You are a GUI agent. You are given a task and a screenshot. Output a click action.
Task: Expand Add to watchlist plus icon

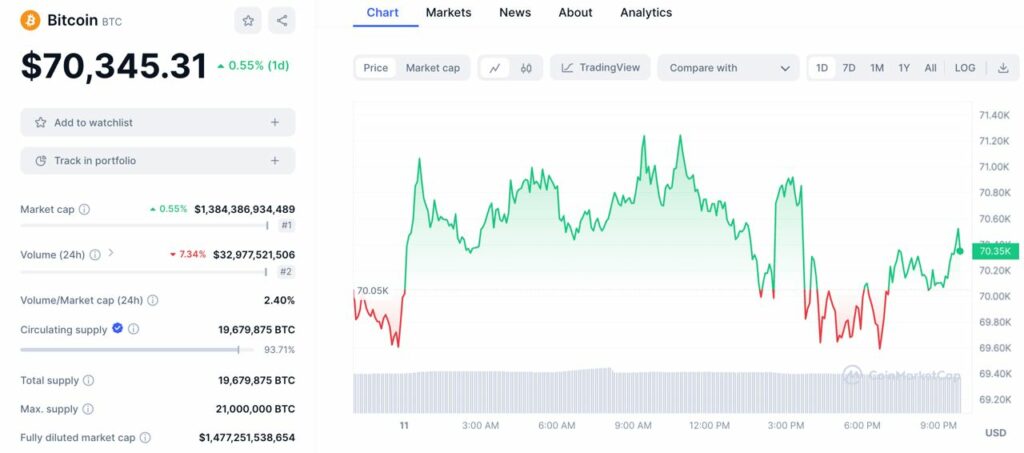275,122
